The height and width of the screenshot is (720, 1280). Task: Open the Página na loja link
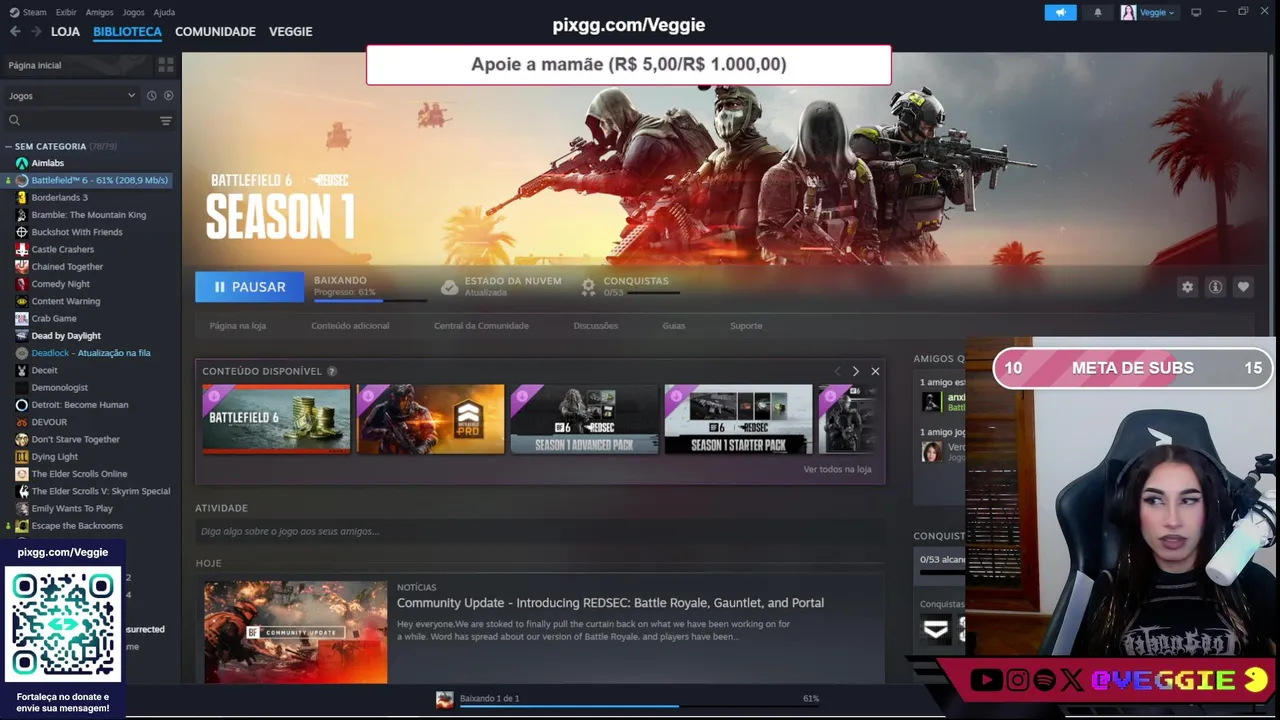click(237, 326)
